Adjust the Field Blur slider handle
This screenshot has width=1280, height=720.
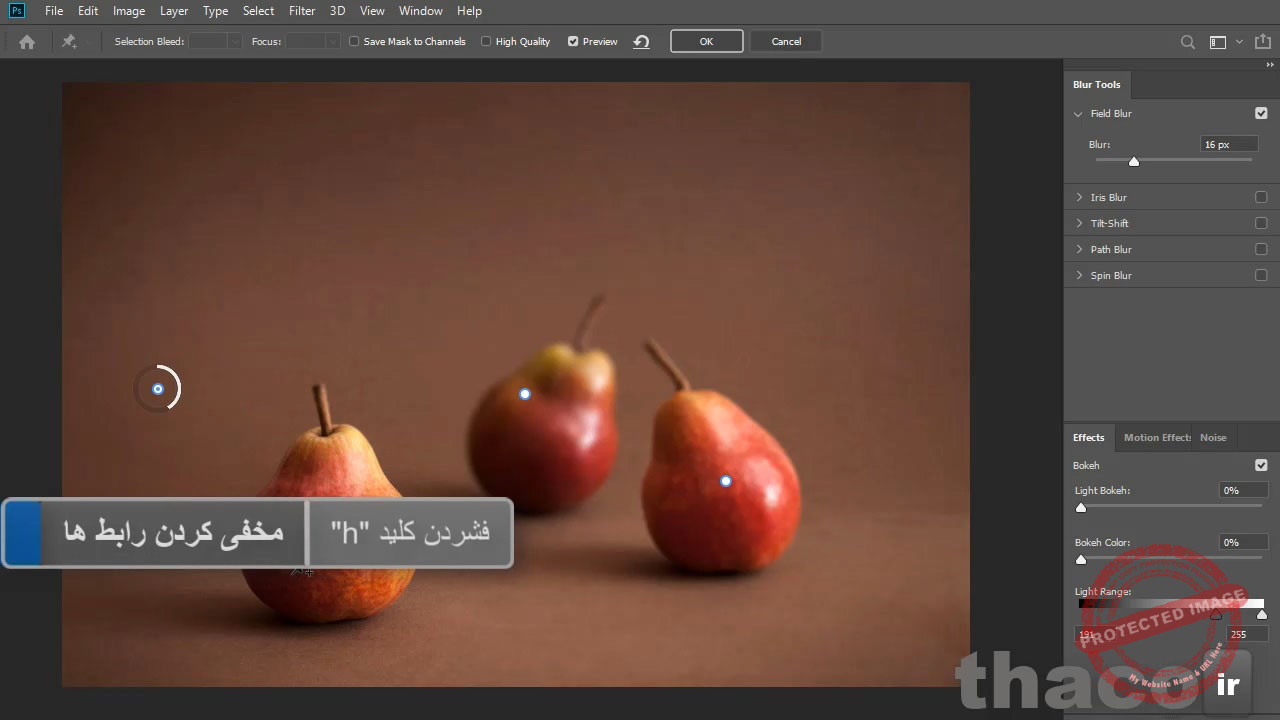(x=1134, y=162)
